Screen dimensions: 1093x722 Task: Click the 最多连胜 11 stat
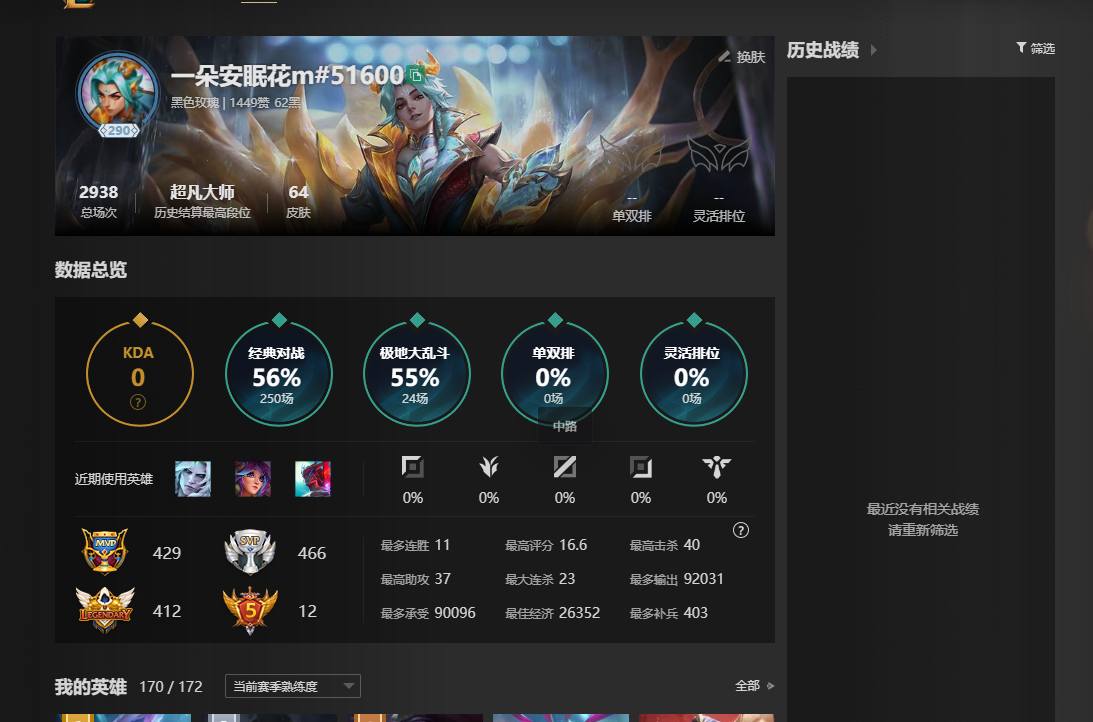tap(415, 545)
